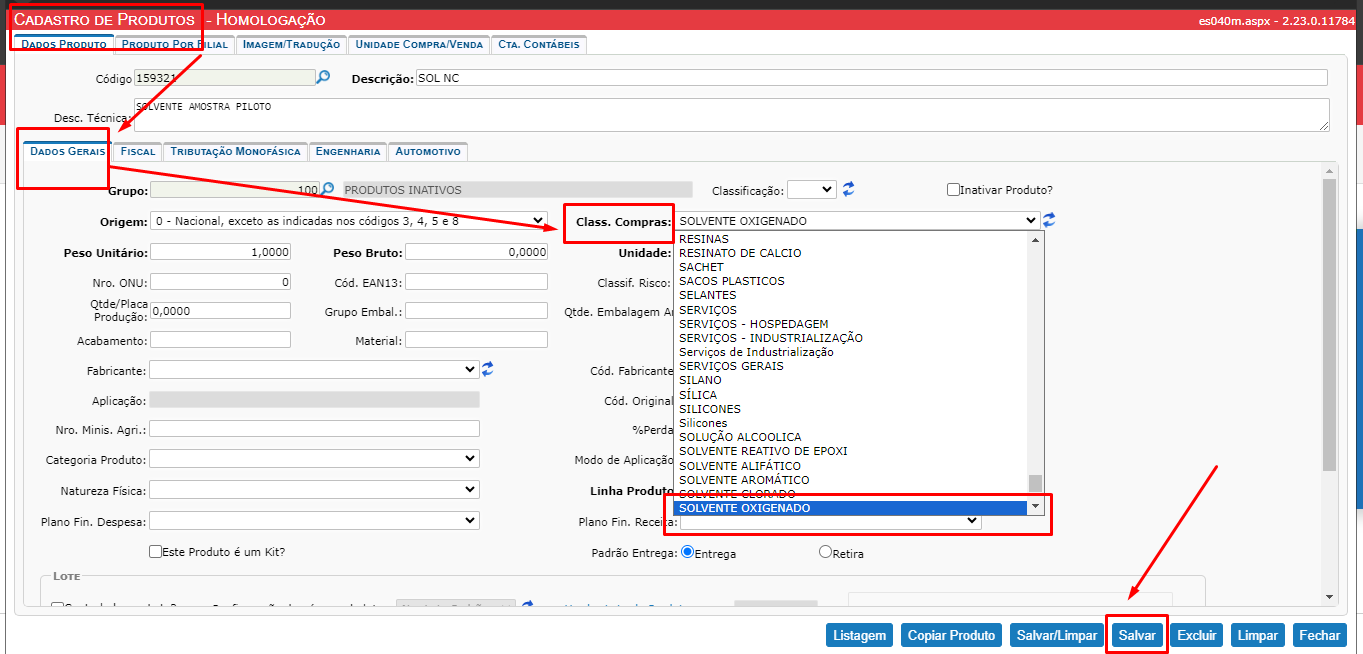The image size is (1363, 654).
Task: Open the Fabricante dropdown
Action: pos(314,370)
